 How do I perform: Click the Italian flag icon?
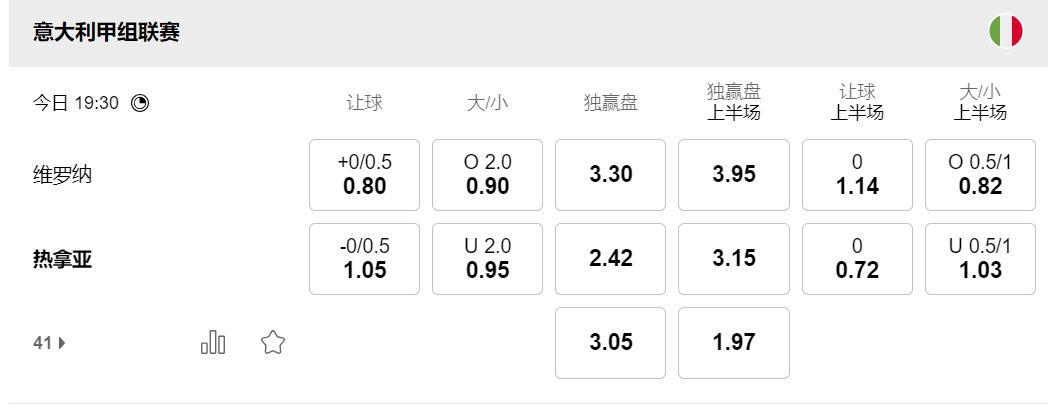(x=1005, y=32)
